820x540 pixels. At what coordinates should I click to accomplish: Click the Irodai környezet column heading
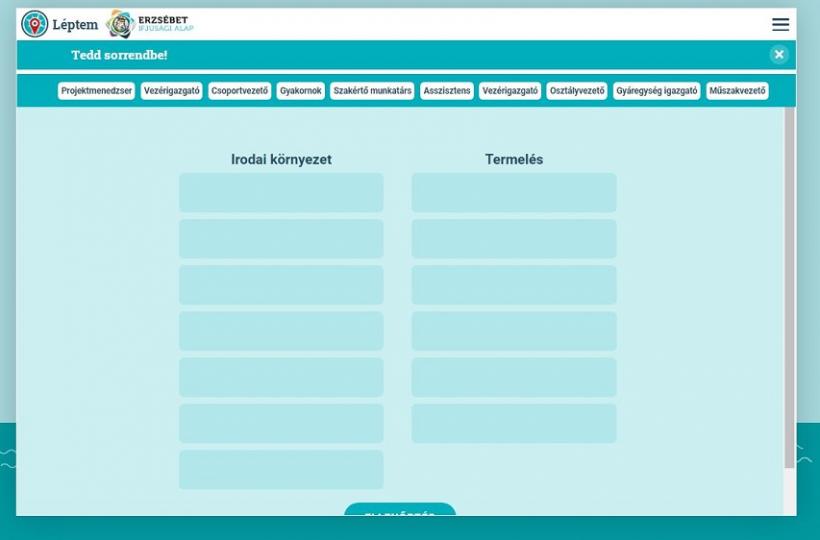[281, 160]
